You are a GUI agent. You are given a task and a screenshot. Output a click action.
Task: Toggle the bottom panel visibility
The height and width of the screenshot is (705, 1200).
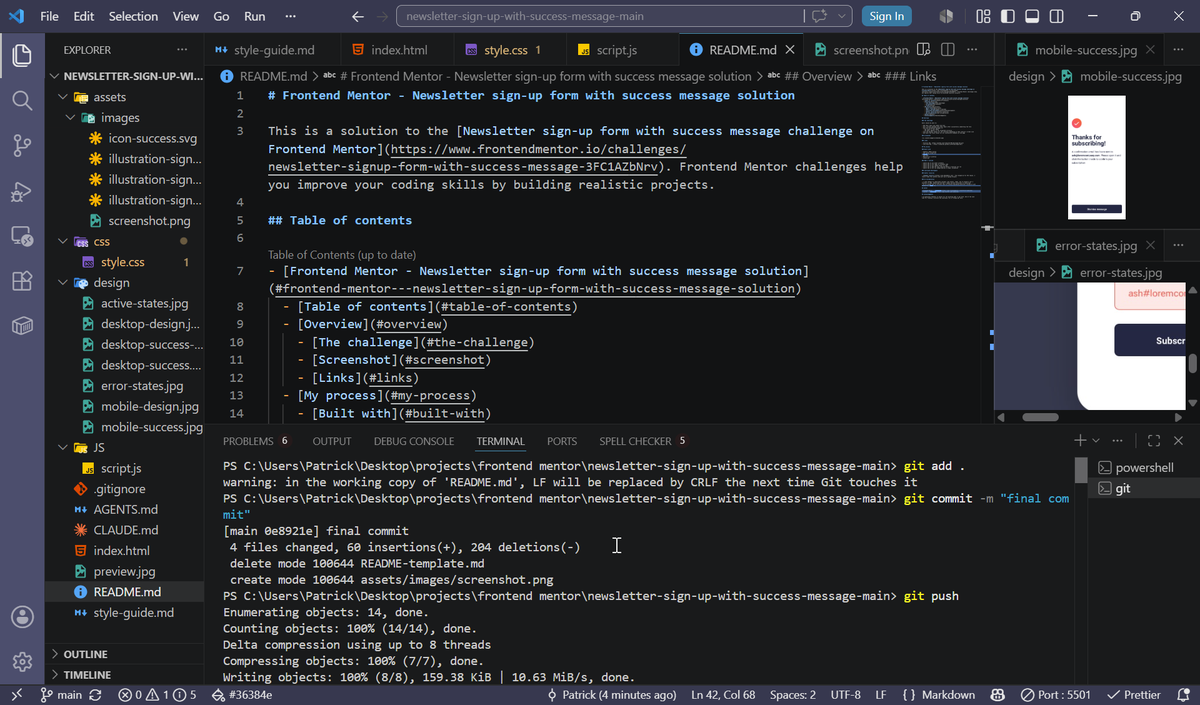tap(1031, 16)
